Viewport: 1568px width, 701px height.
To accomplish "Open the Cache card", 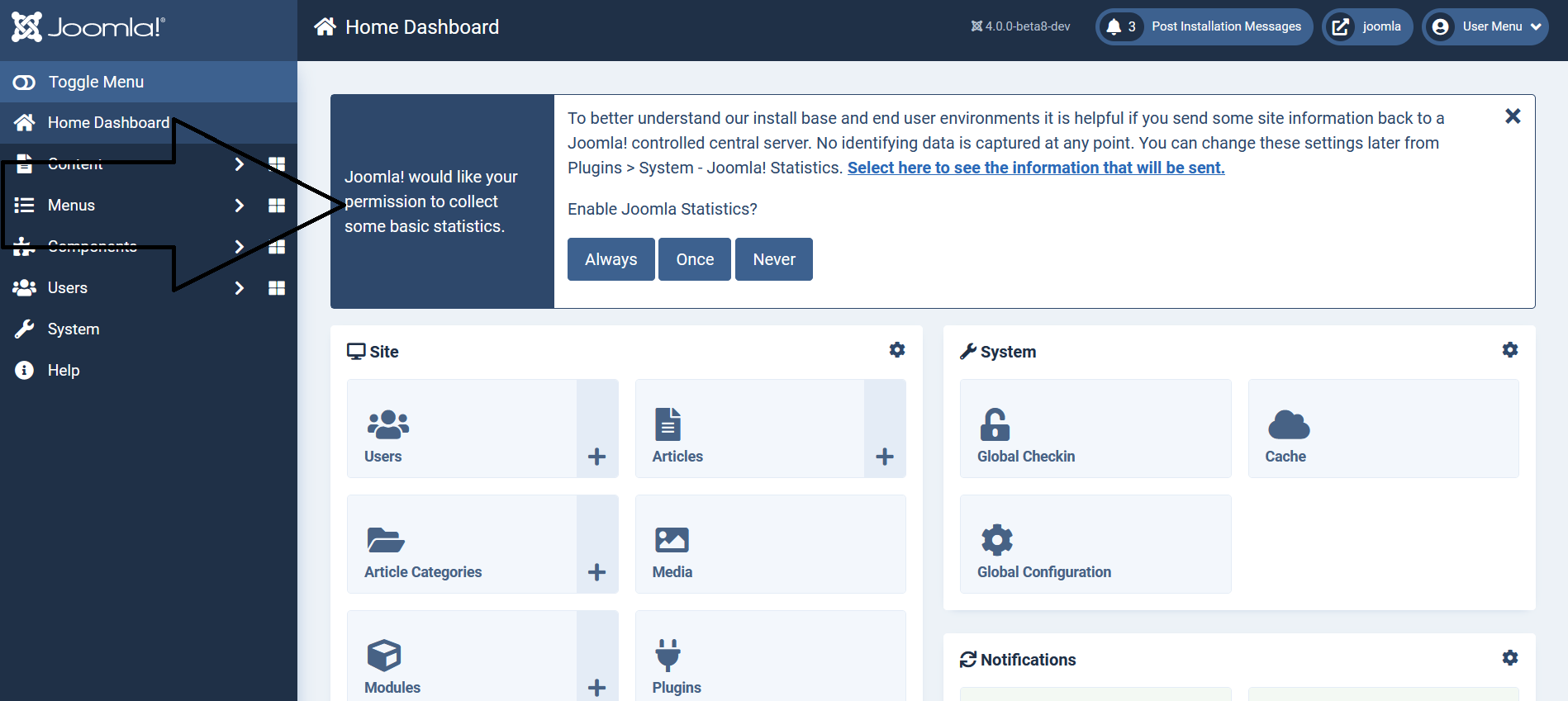I will click(x=1384, y=429).
